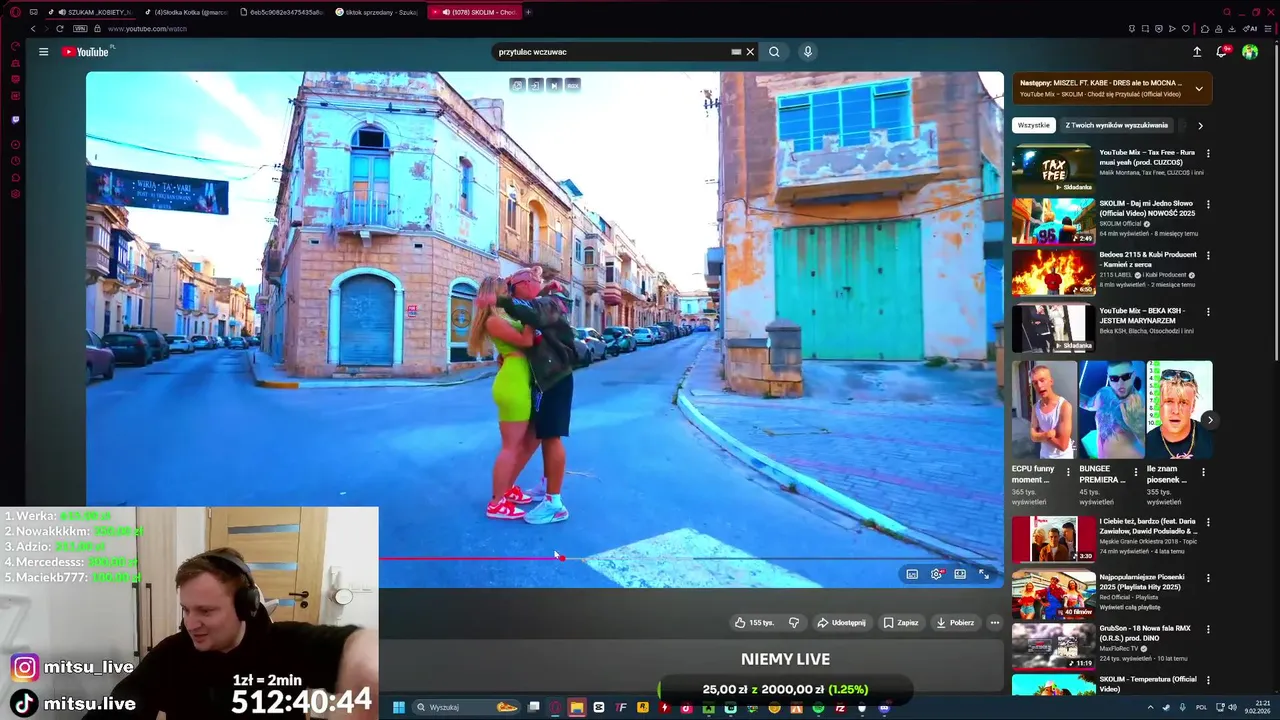Open options for BEKA KSH mix
This screenshot has height=720, width=1280.
coord(1208,312)
